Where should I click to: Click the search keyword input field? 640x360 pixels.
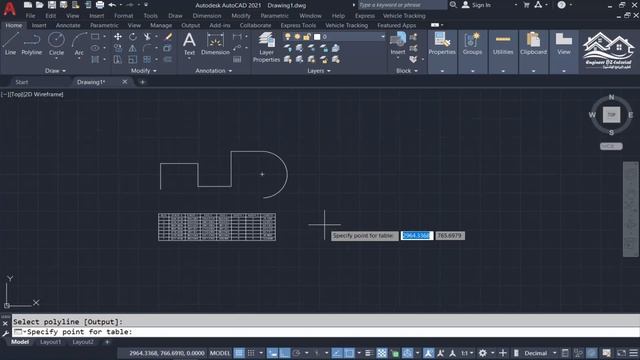click(402, 5)
